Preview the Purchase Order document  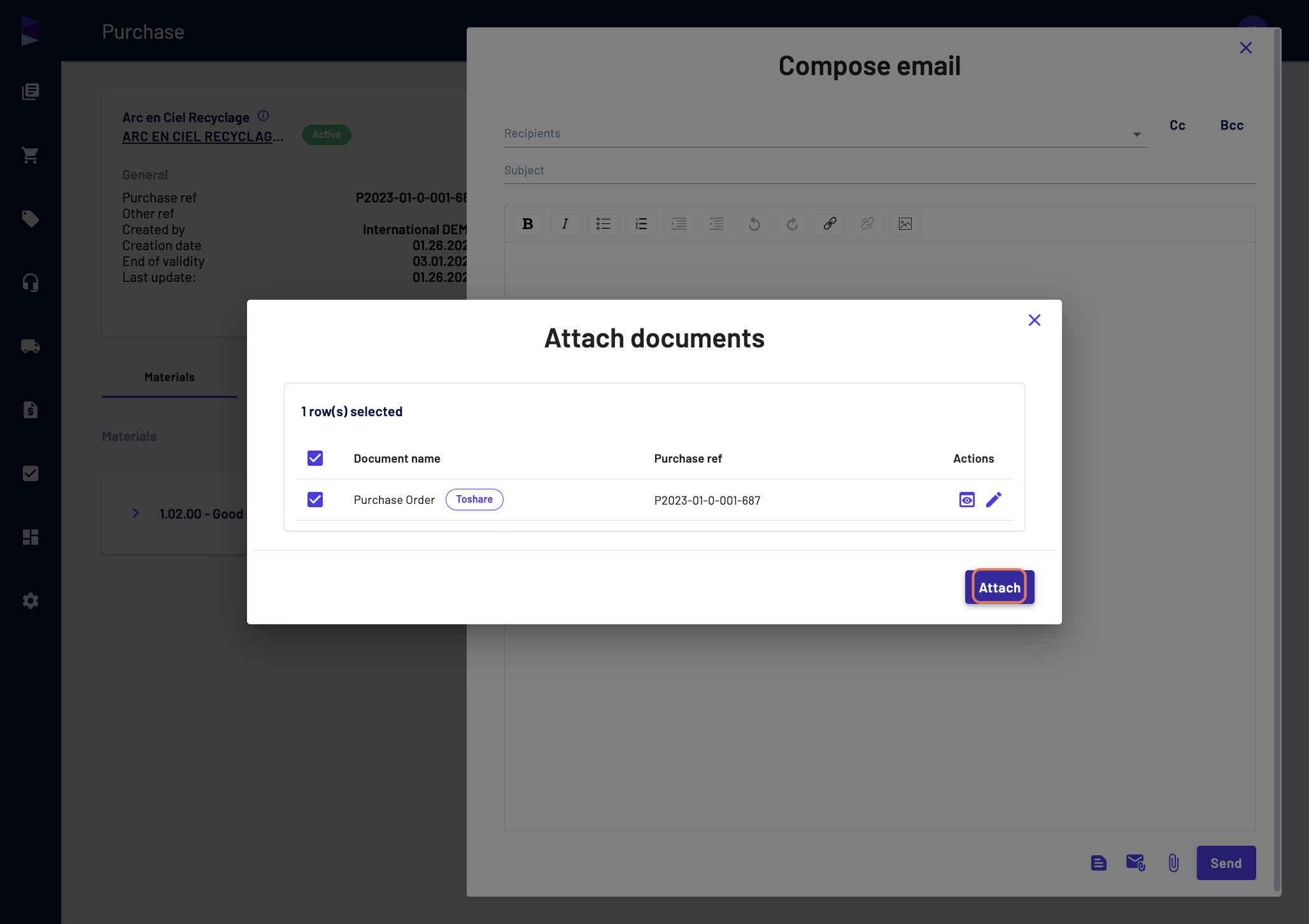966,500
